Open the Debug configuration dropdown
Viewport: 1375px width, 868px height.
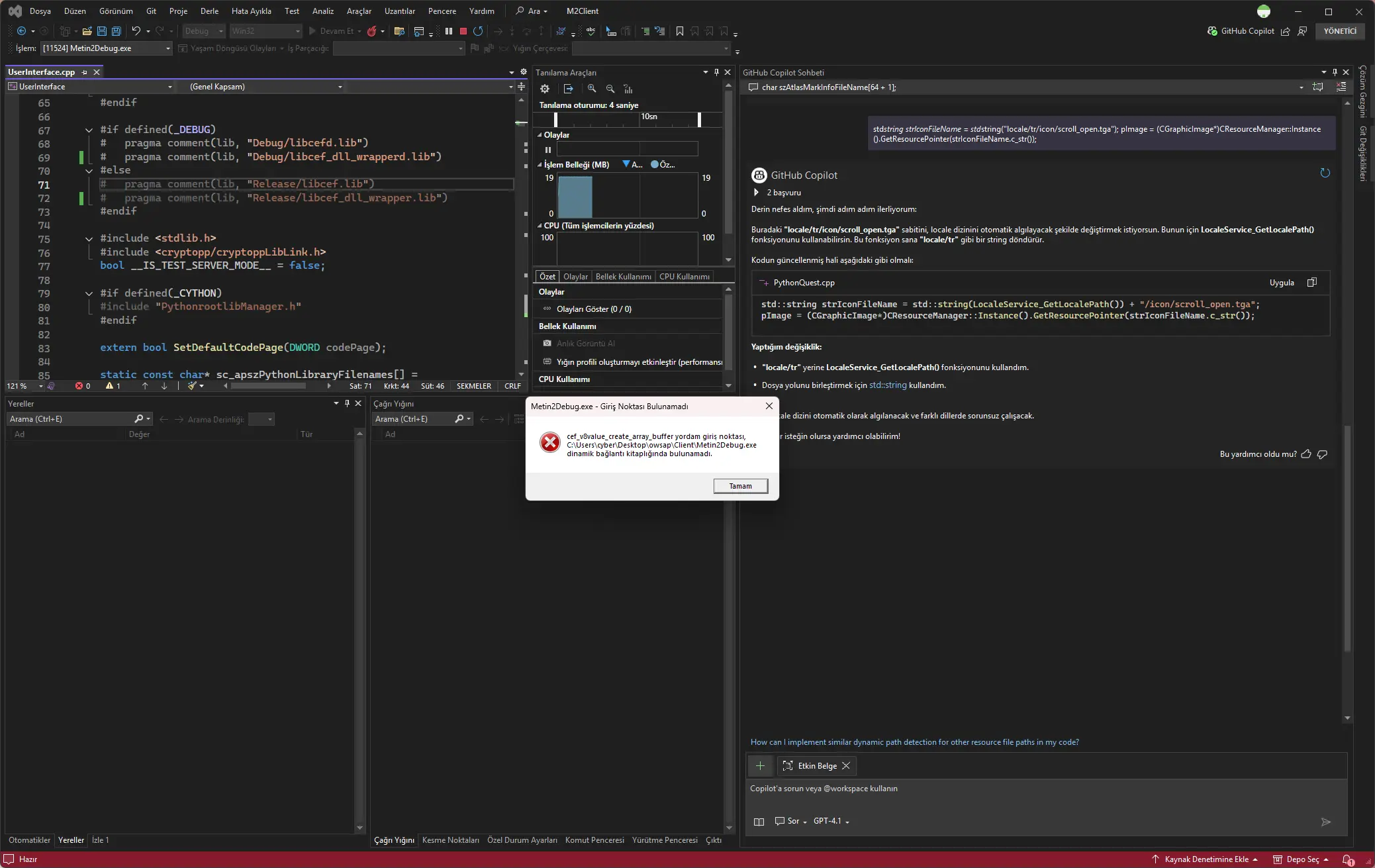(x=204, y=31)
